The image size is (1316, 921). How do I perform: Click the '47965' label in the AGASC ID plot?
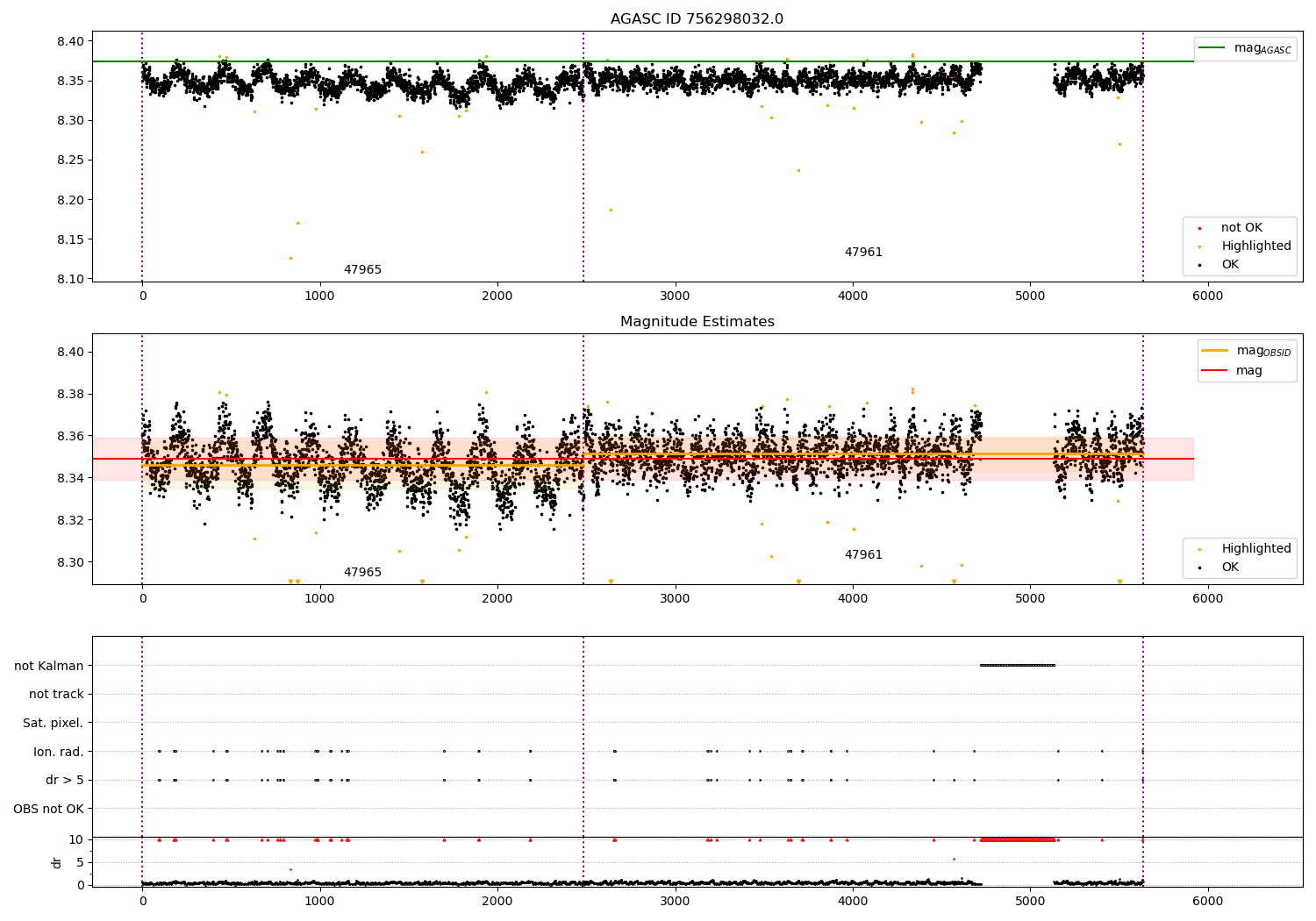pyautogui.click(x=362, y=270)
